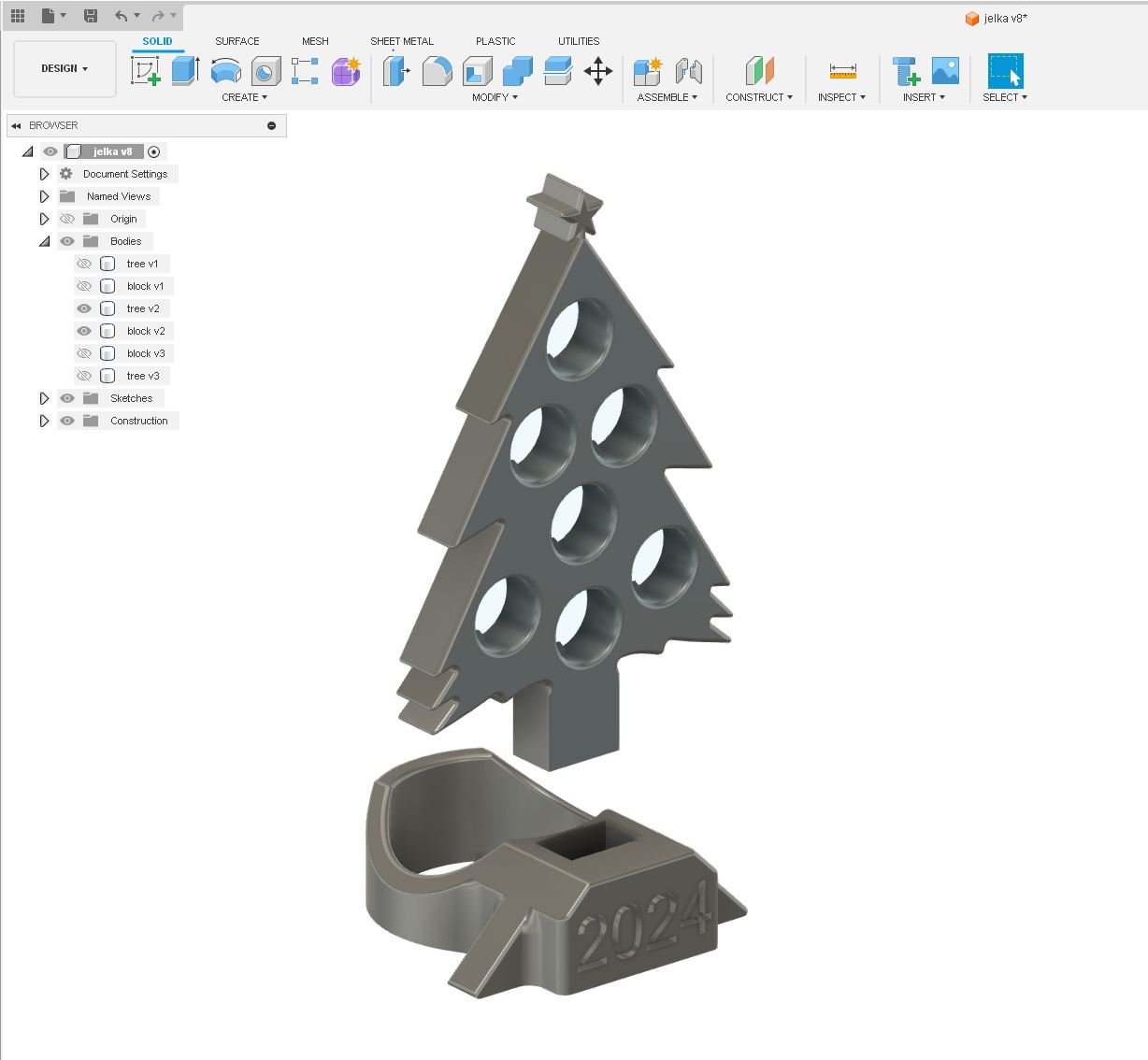Switch to the Surface tab
The width and height of the screenshot is (1148, 1060).
coord(237,41)
